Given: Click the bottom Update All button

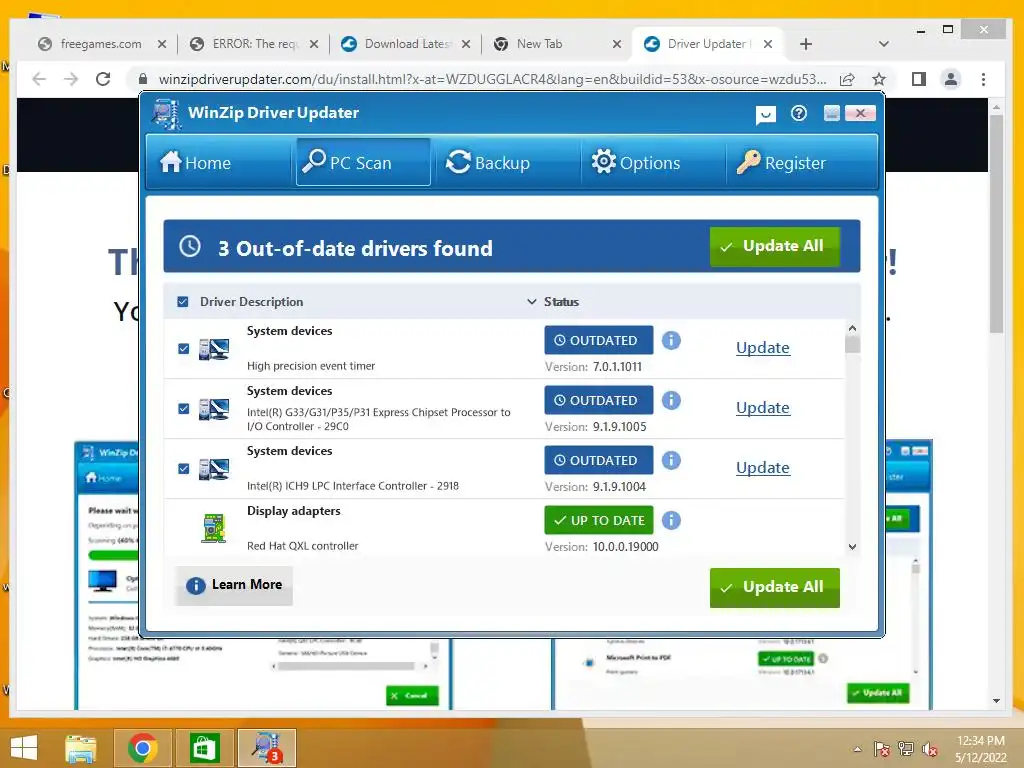Looking at the screenshot, I should 775,587.
